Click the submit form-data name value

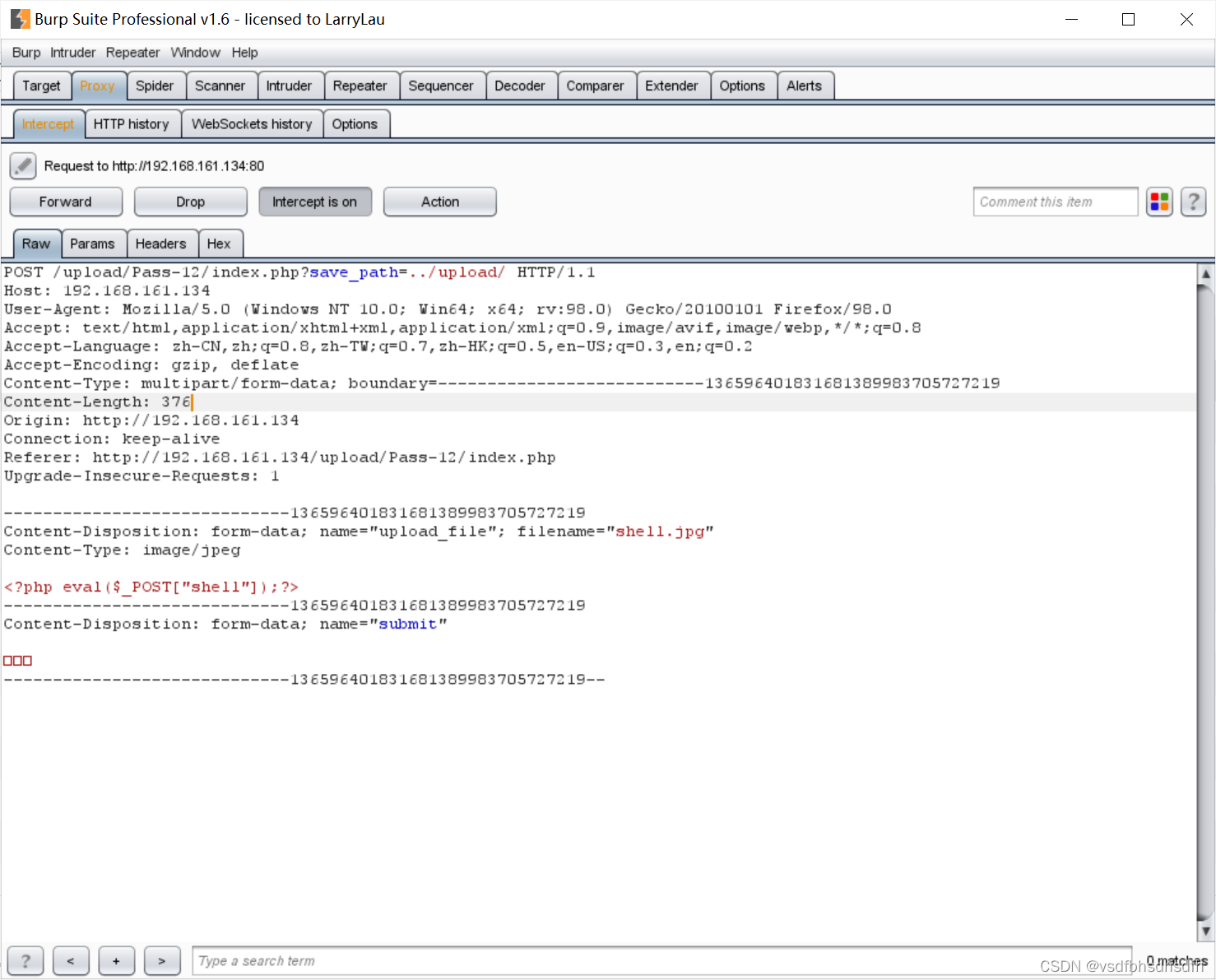pos(408,624)
